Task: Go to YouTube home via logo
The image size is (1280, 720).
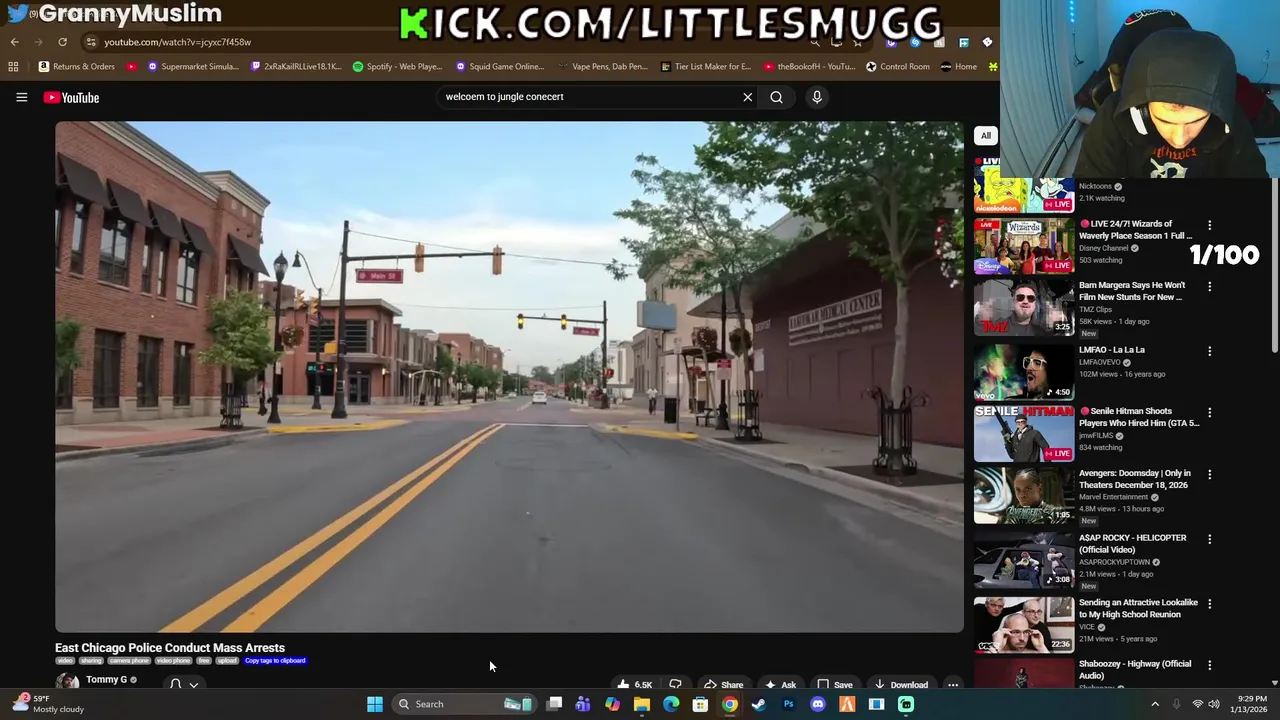Action: coord(71,97)
